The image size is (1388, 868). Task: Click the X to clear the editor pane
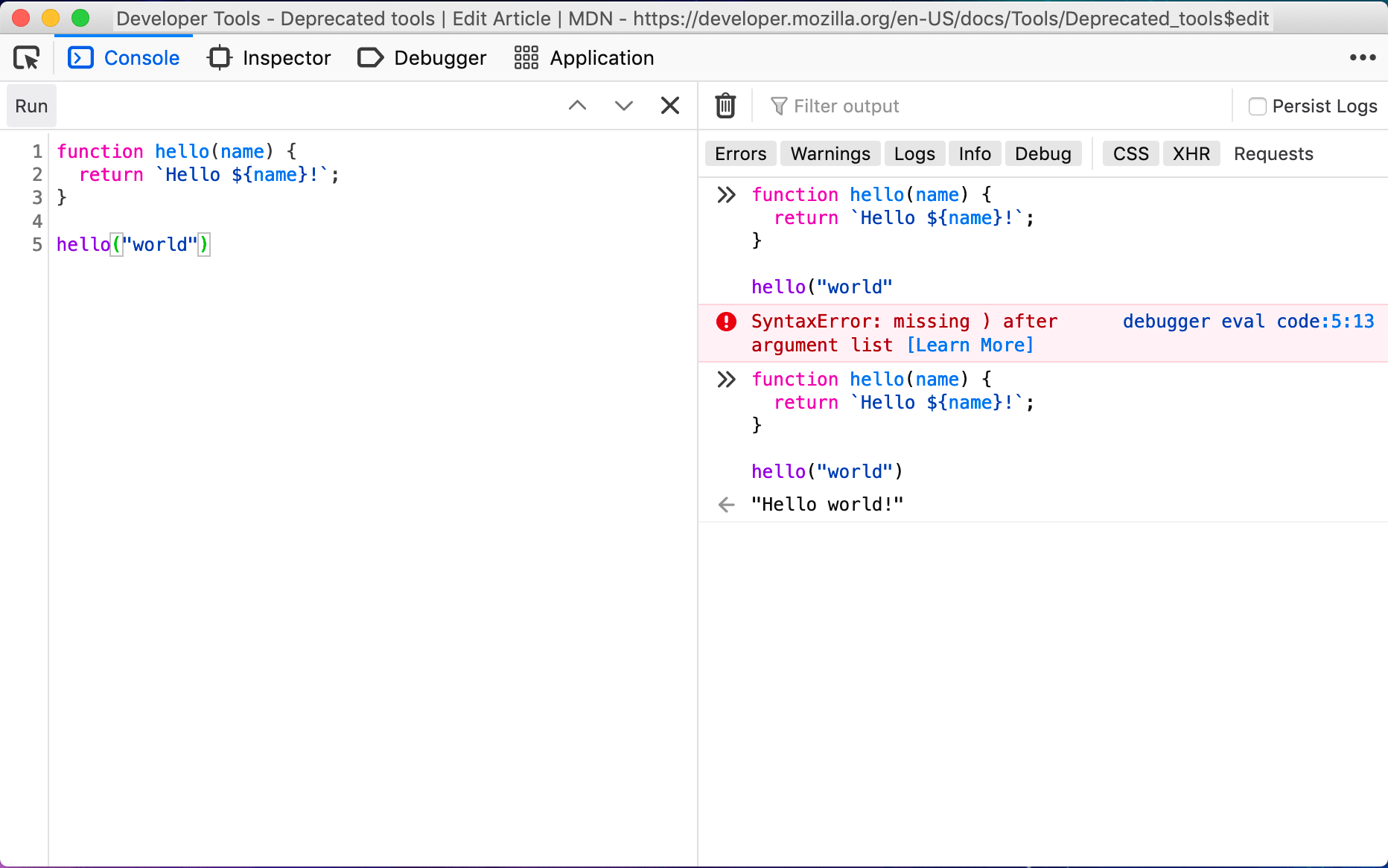click(x=669, y=105)
